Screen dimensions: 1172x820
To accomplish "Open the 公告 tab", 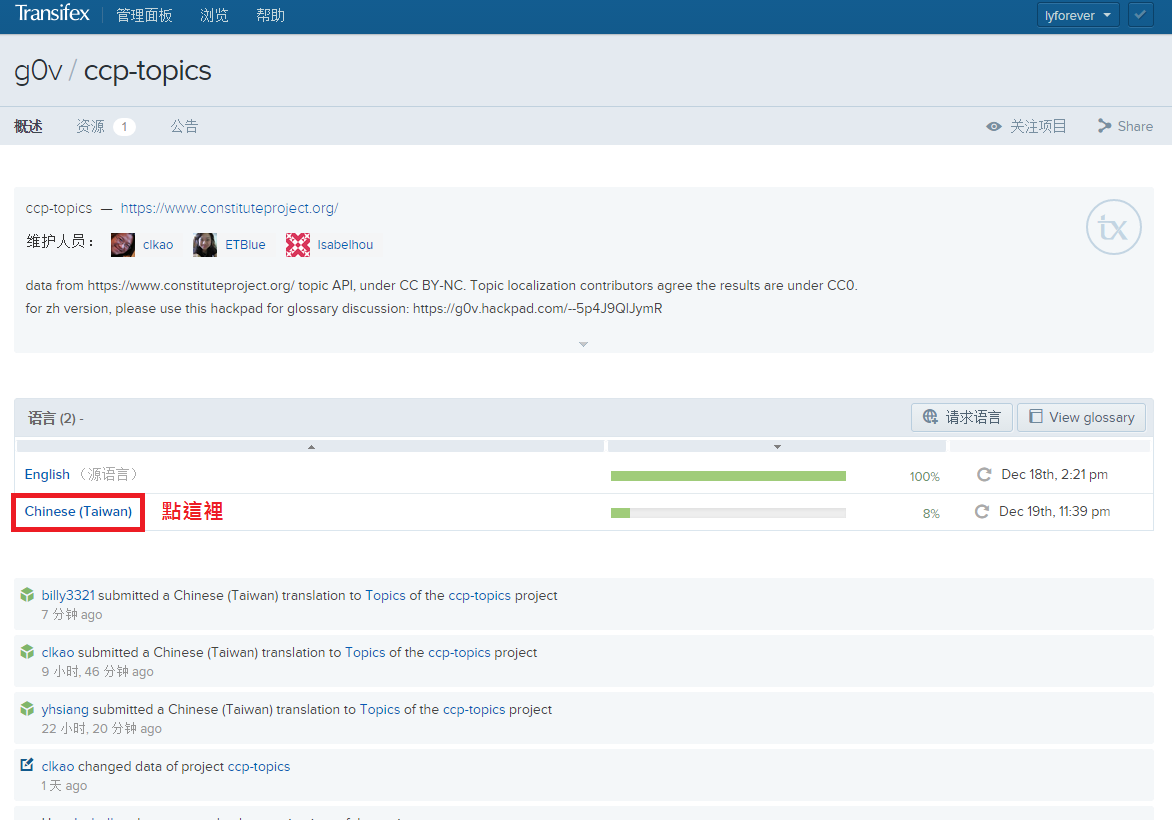I will point(184,126).
